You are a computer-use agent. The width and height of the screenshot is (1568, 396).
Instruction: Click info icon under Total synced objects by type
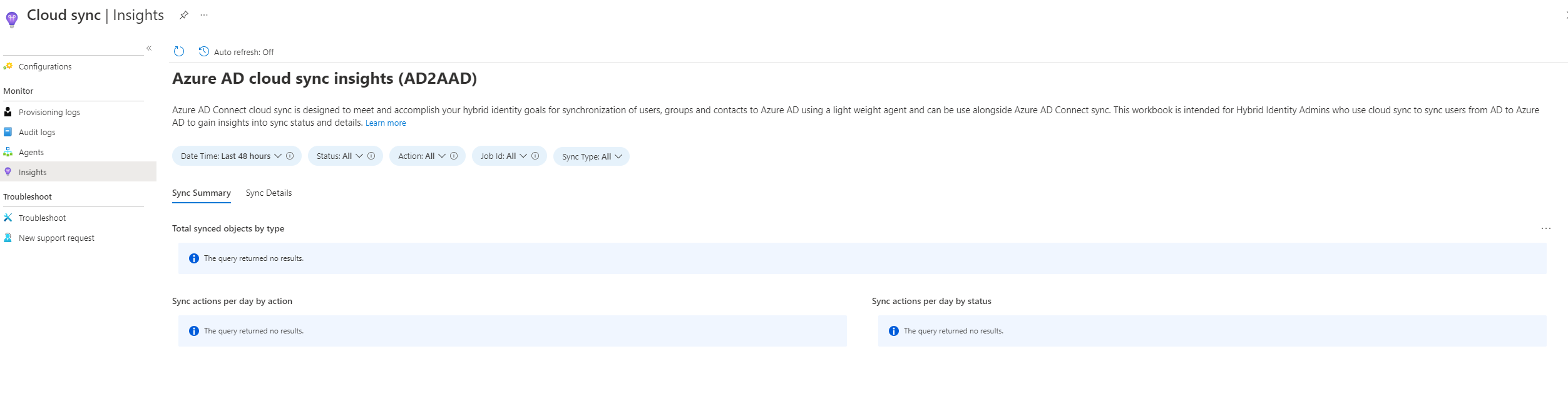(x=194, y=258)
